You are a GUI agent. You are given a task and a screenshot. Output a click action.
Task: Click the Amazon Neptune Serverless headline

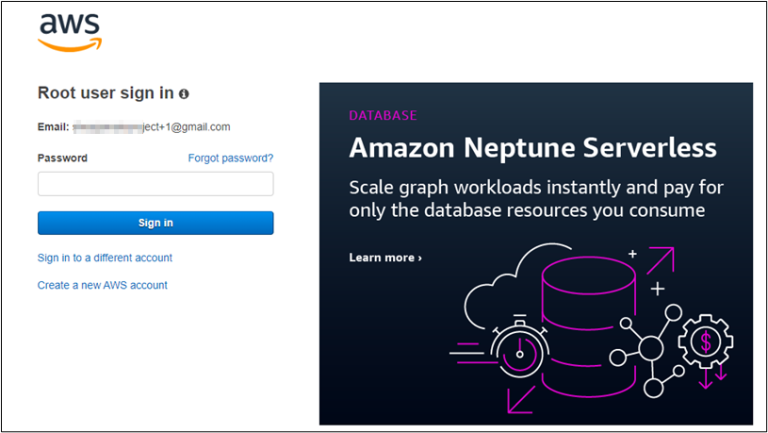(532, 148)
